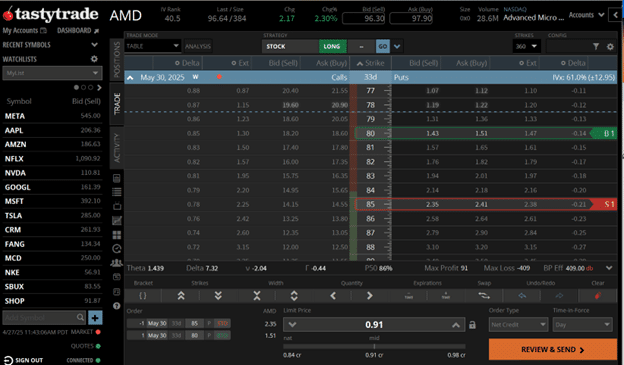The height and width of the screenshot is (365, 624).
Task: Move strikes down with double down arrow
Action: [x=218, y=296]
